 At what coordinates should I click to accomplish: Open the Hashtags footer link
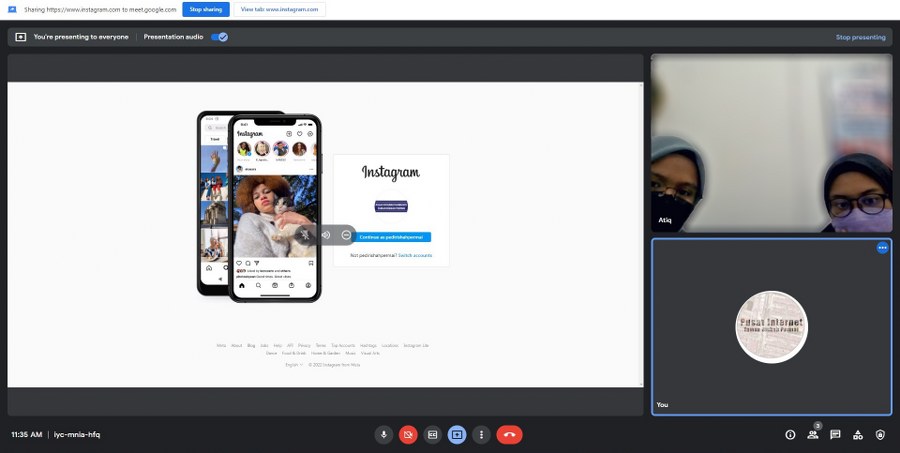[x=368, y=346]
